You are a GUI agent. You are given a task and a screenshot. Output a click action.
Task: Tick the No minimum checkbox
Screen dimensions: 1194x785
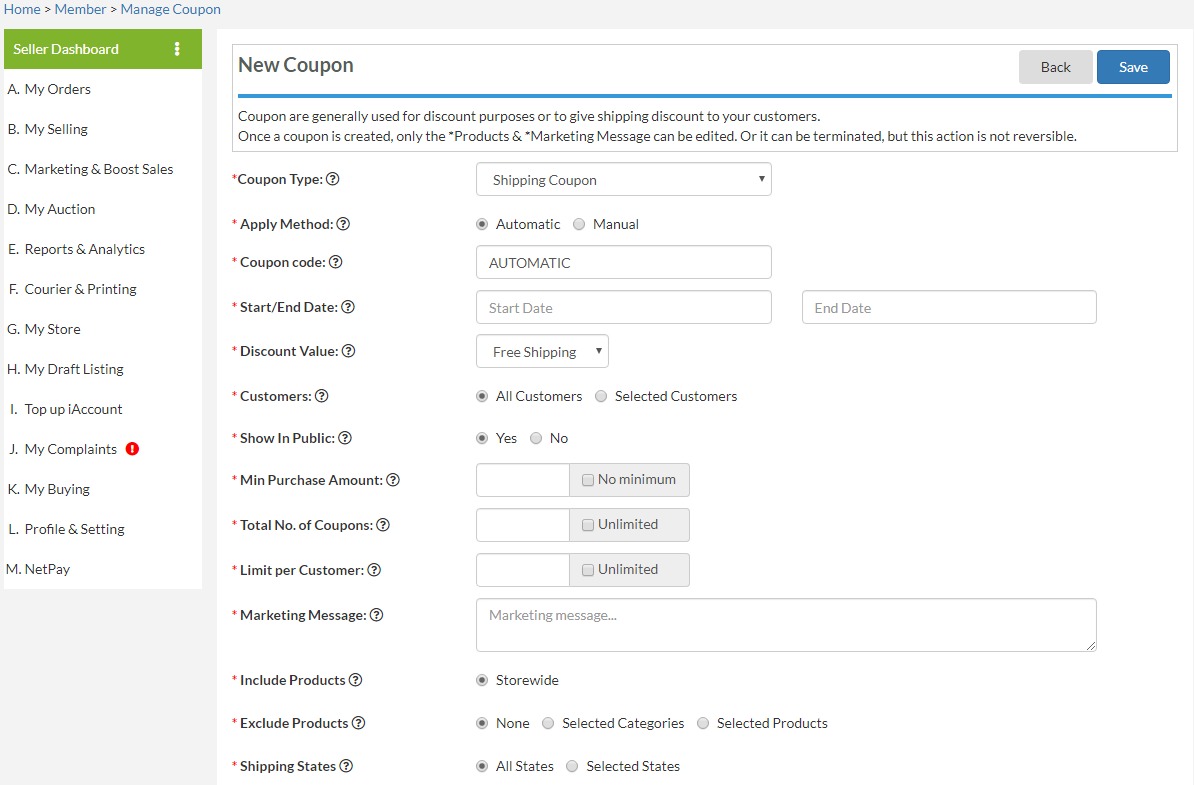pos(588,480)
